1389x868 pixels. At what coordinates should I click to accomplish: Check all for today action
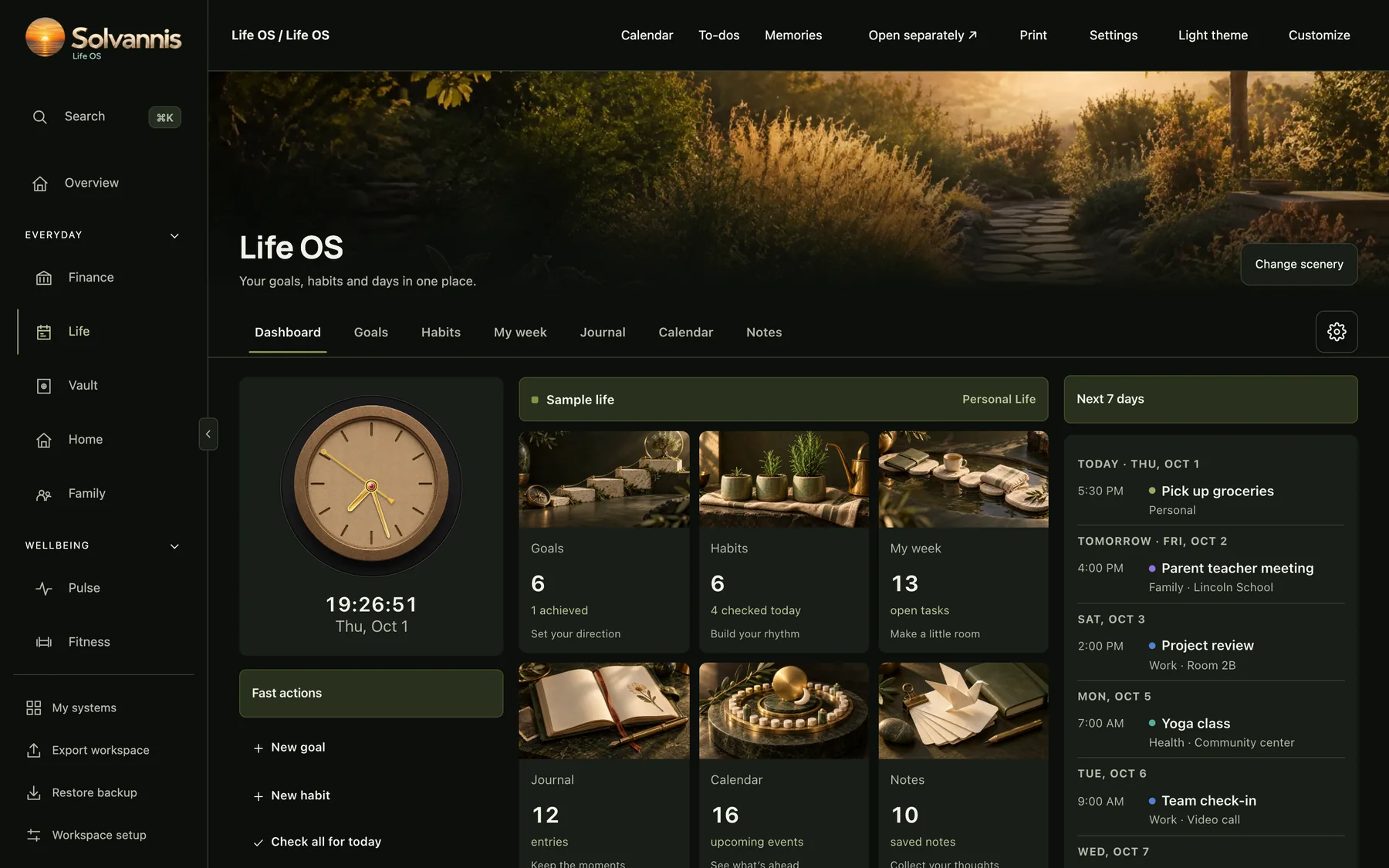317,842
